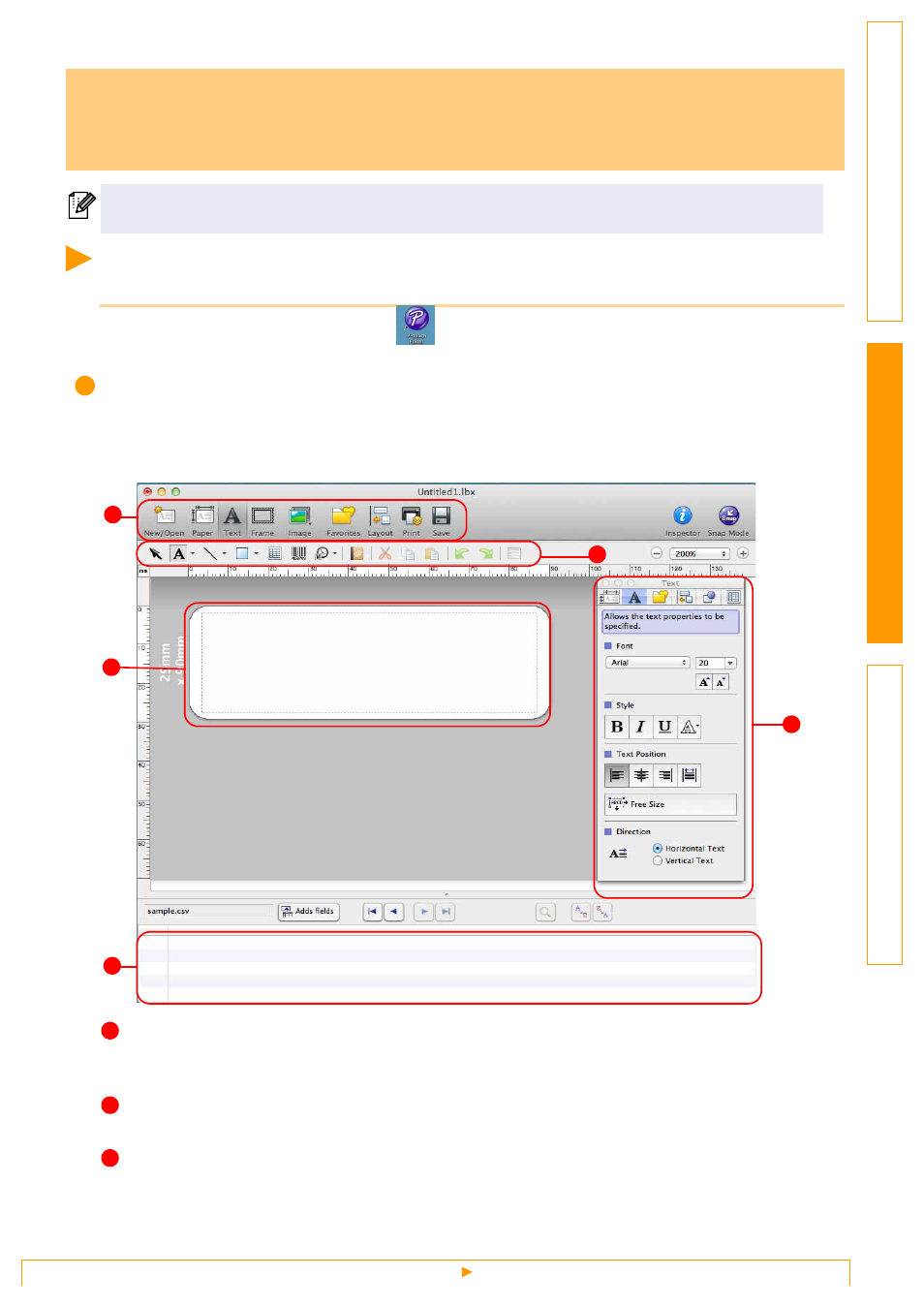Open the text properties tab in inspector
Viewport: 924px width, 1308px height.
tap(634, 597)
